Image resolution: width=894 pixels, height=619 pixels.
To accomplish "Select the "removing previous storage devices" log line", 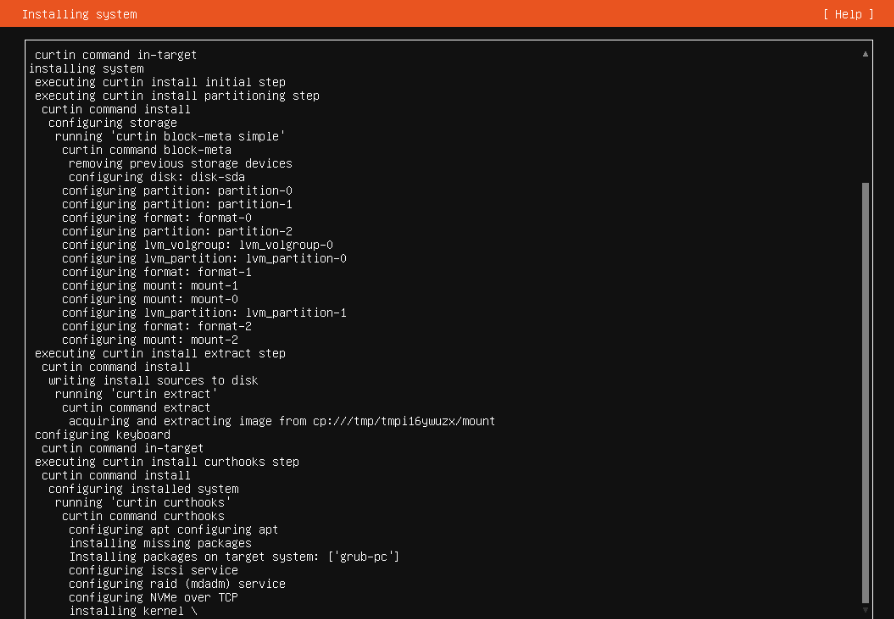I will 180,163.
